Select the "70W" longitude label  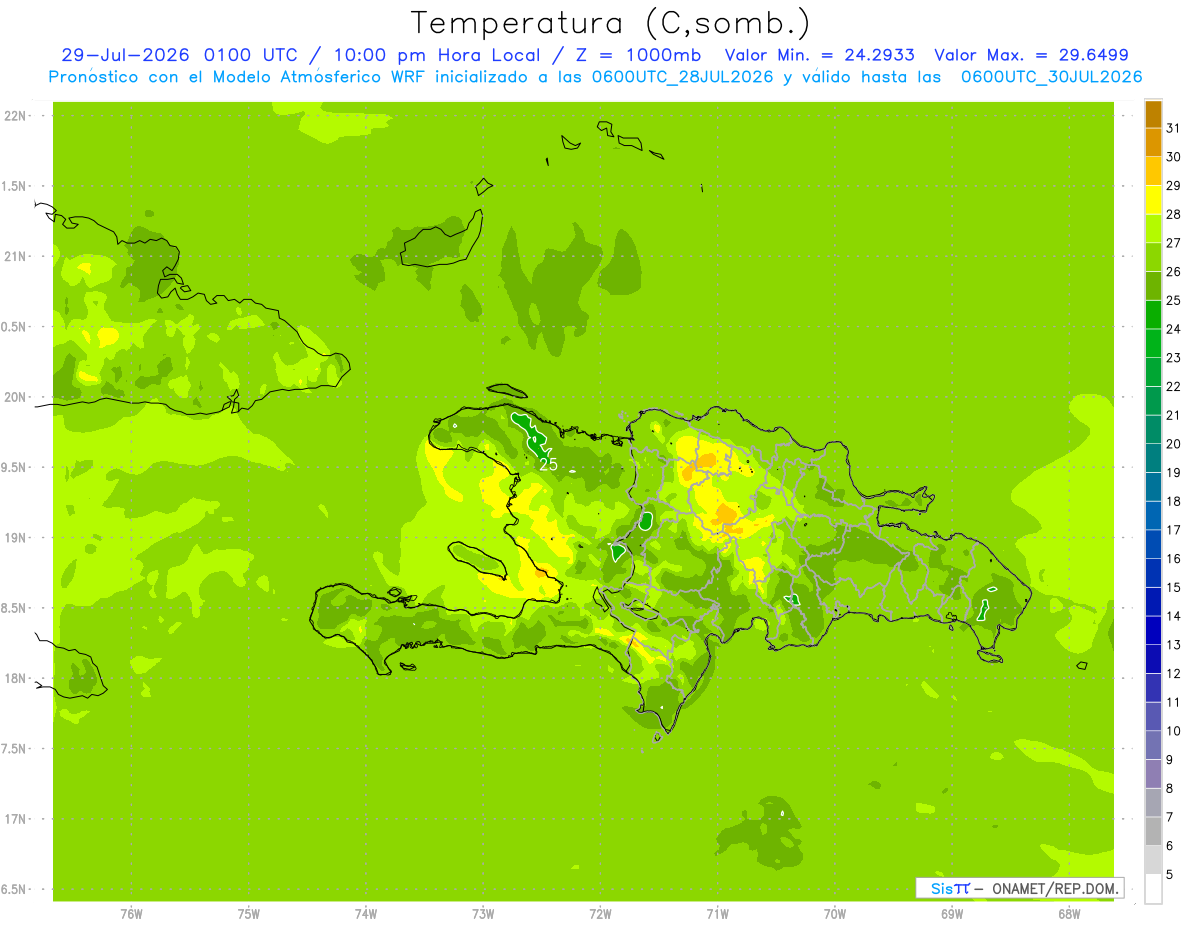834,914
